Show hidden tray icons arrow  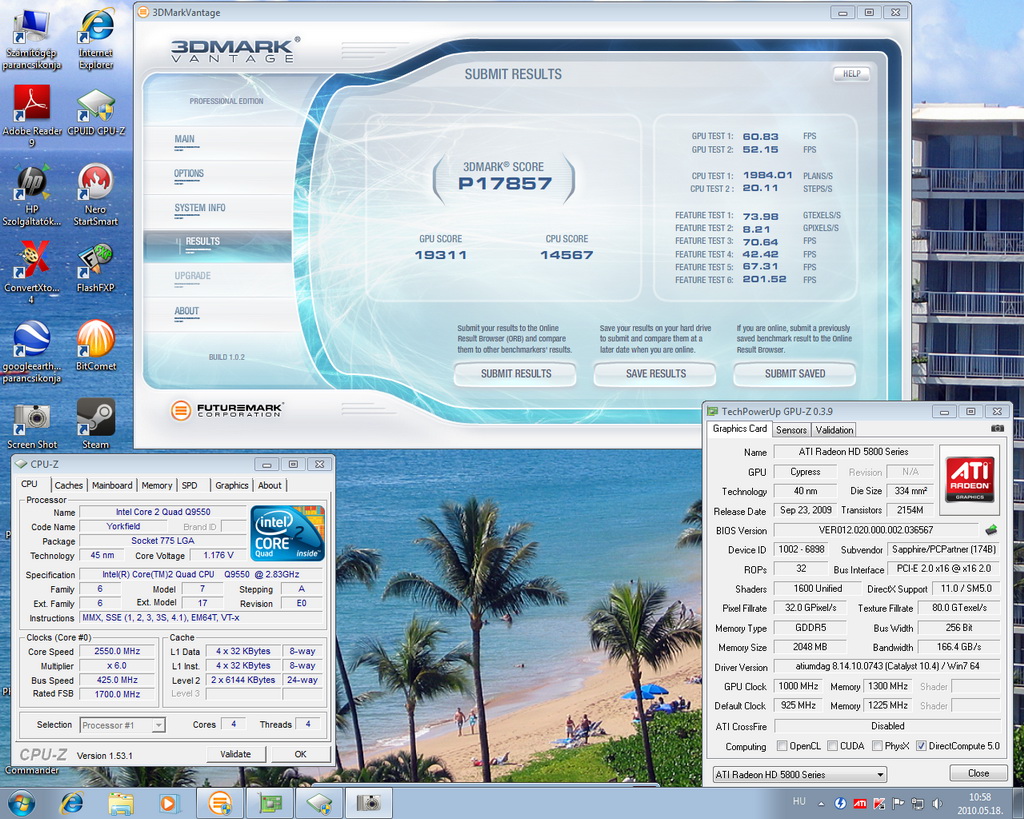(821, 804)
